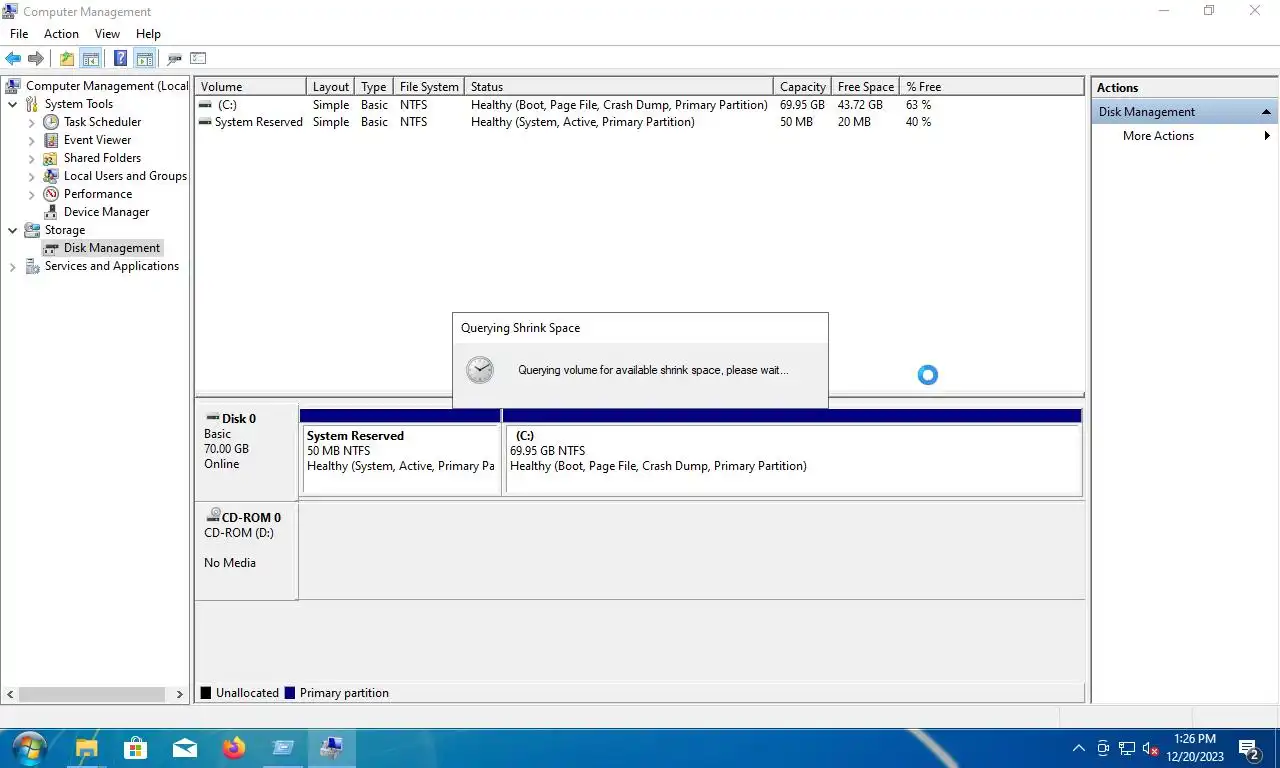Open Microsoft Store from the taskbar

click(x=135, y=748)
